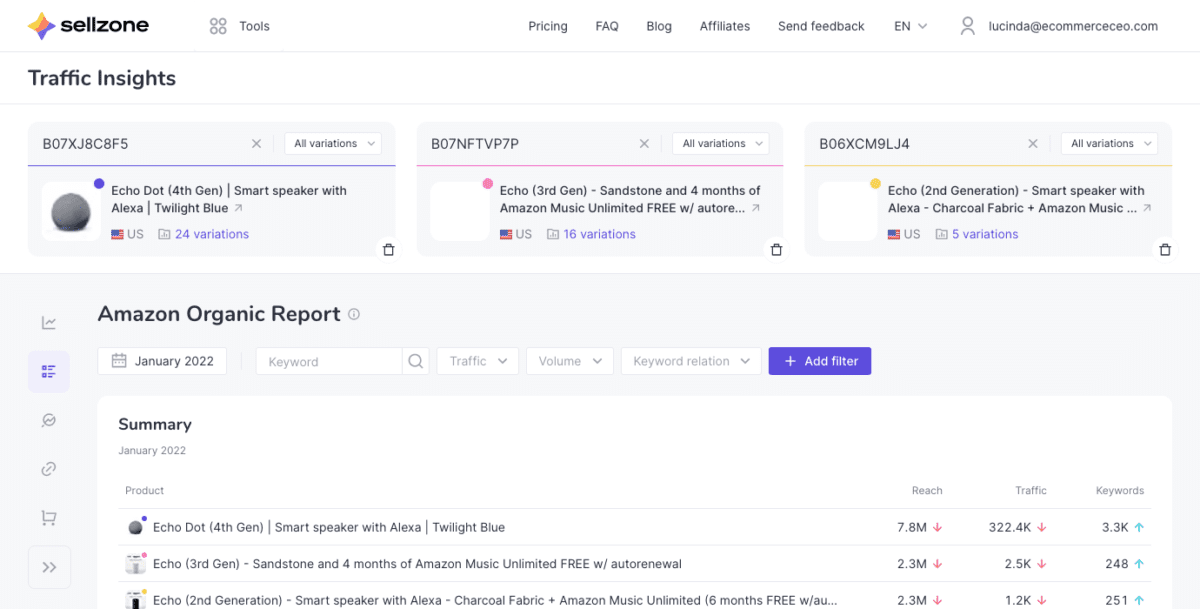Click the blue color dot on Echo Dot card
The height and width of the screenshot is (609, 1200).
point(99,183)
